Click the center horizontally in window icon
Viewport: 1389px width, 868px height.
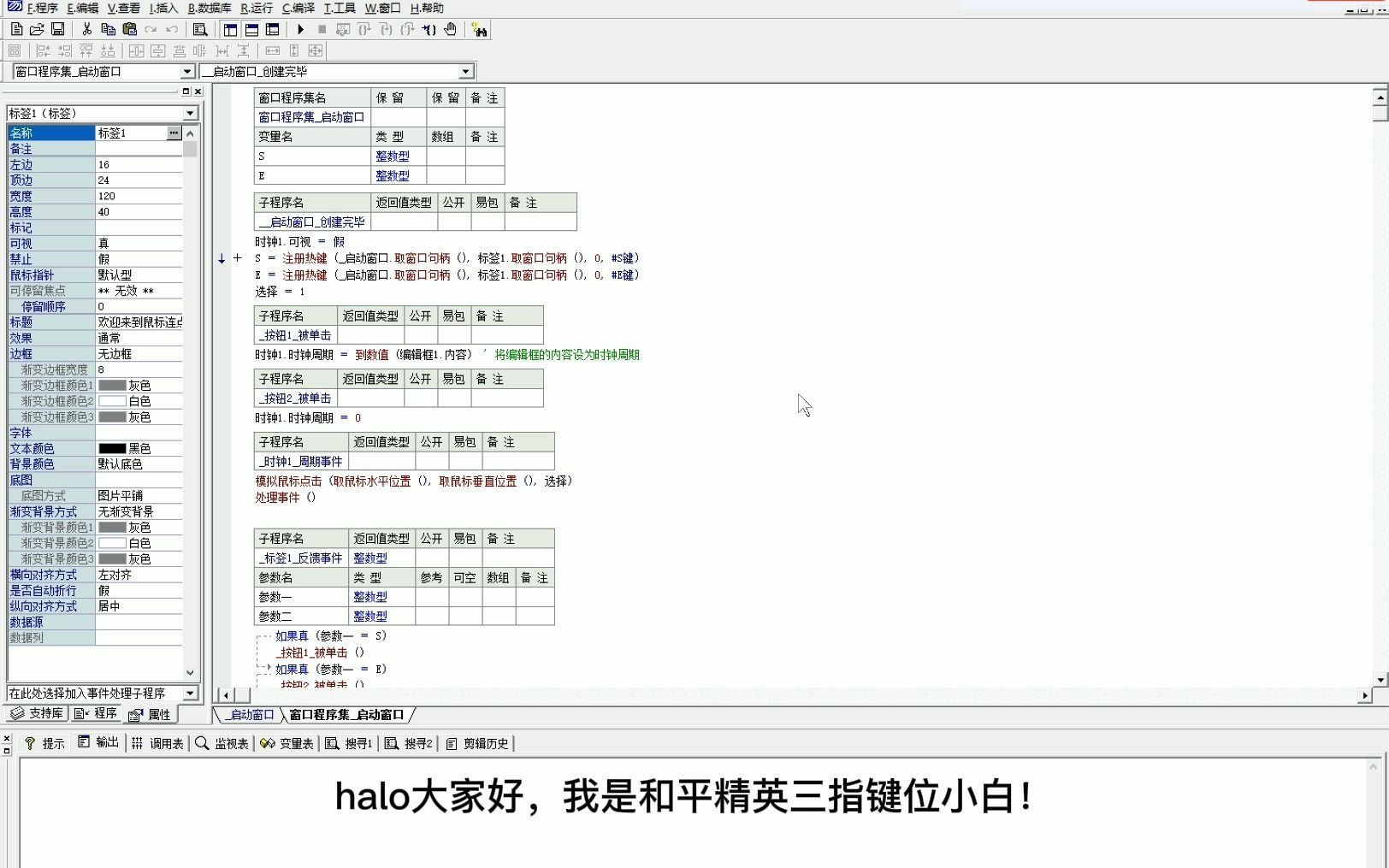137,50
